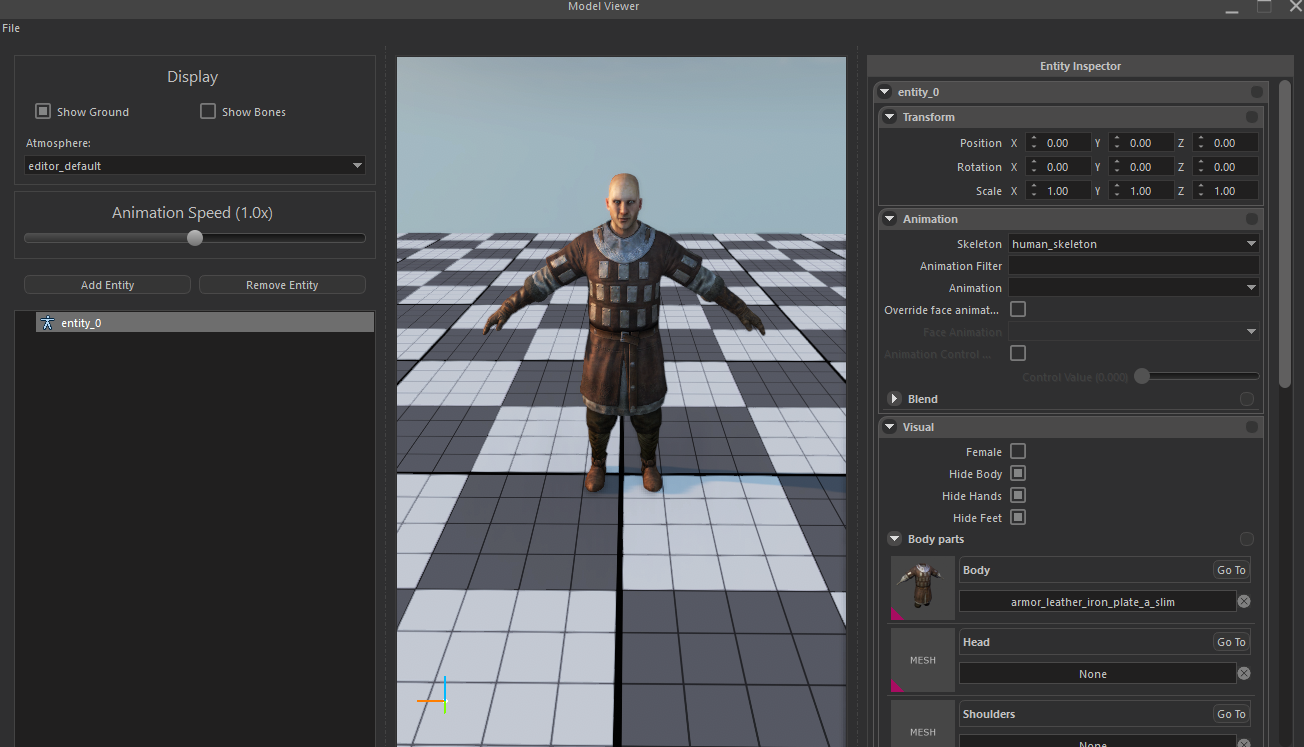Collapse the Body parts group
Screen dimensions: 1304x747
[895, 539]
